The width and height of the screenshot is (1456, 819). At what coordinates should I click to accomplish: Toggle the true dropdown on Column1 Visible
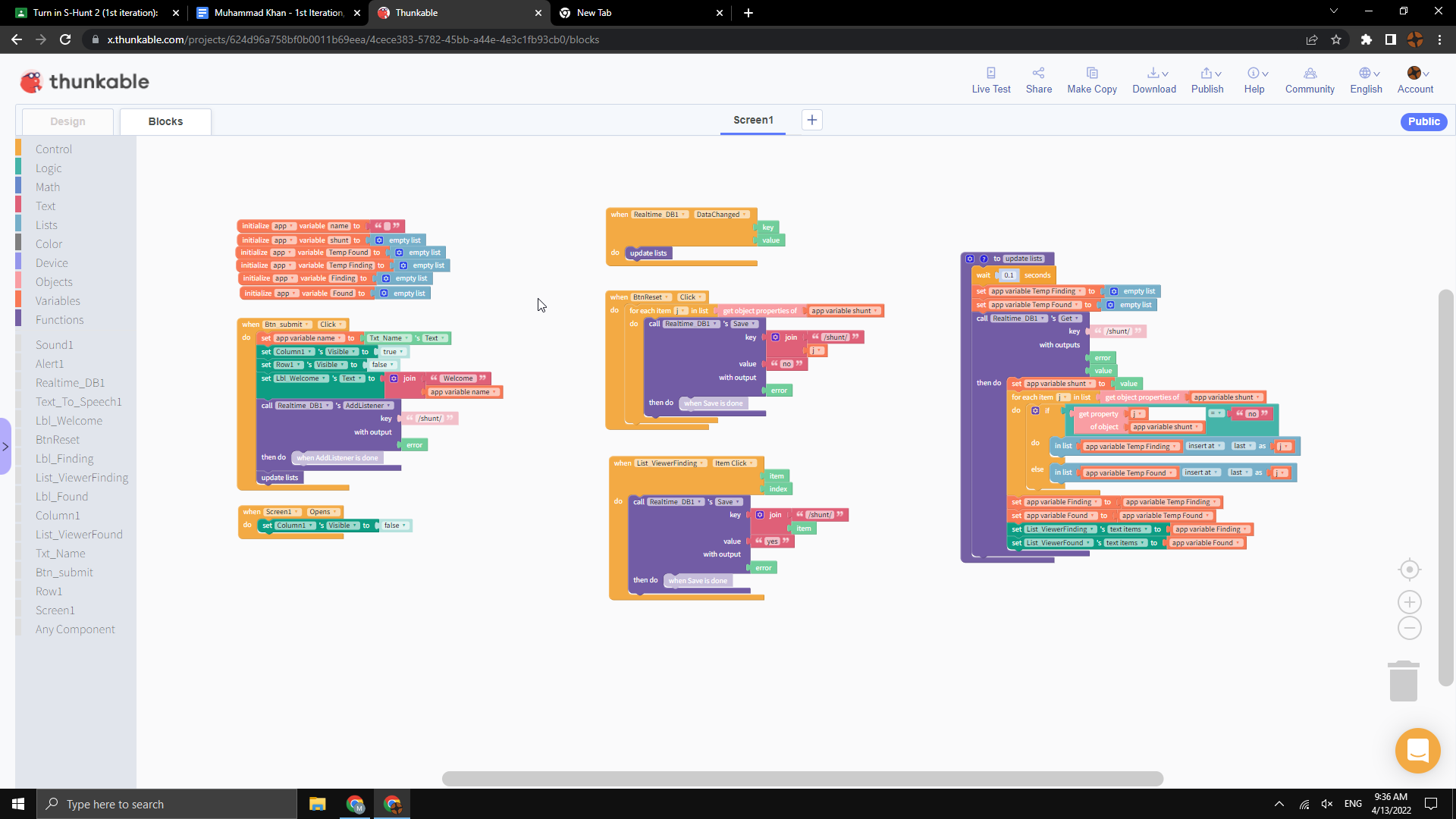pos(392,352)
